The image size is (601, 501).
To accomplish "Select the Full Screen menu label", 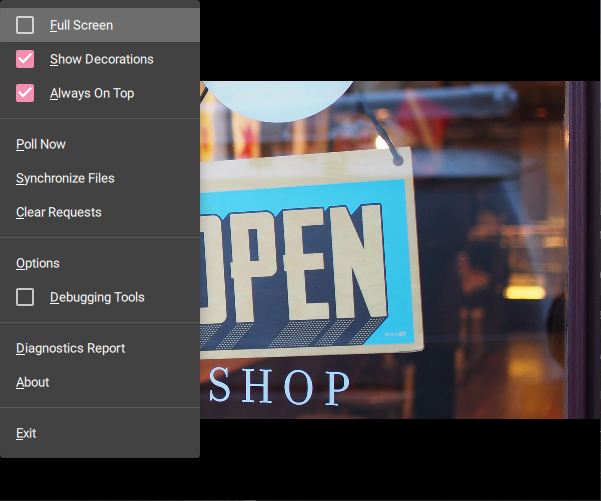I will click(x=81, y=25).
